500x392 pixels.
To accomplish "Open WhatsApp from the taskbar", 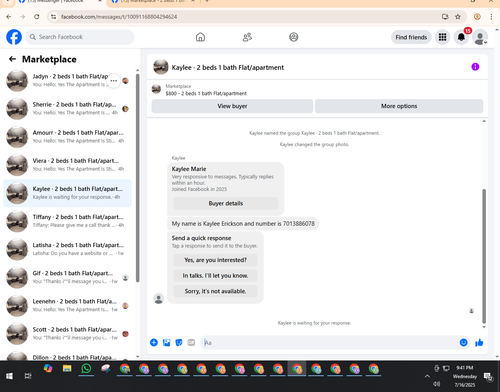I will coord(86,369).
